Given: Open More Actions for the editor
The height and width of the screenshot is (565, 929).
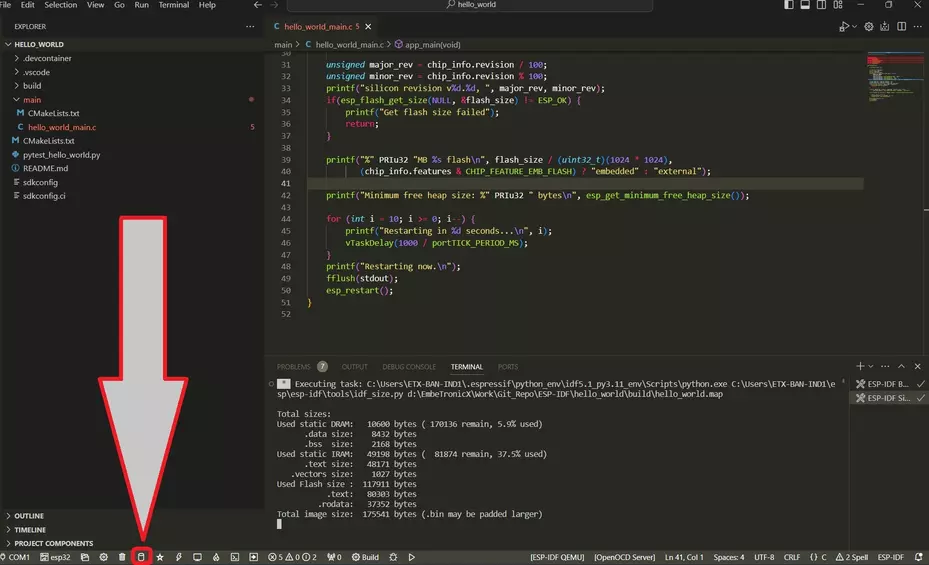Looking at the screenshot, I should [918, 27].
